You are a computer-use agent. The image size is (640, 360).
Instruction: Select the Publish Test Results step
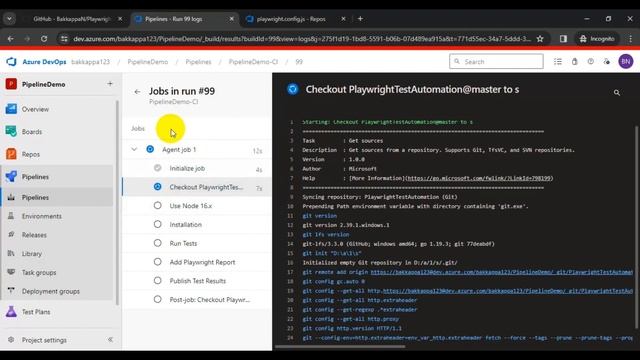pos(197,281)
